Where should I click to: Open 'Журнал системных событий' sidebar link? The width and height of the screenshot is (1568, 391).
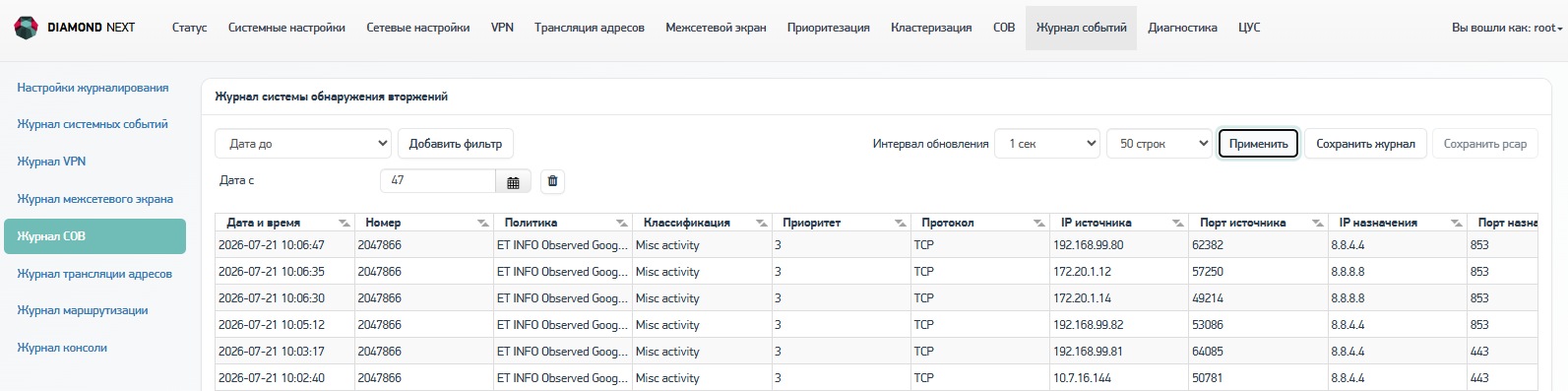[93, 124]
